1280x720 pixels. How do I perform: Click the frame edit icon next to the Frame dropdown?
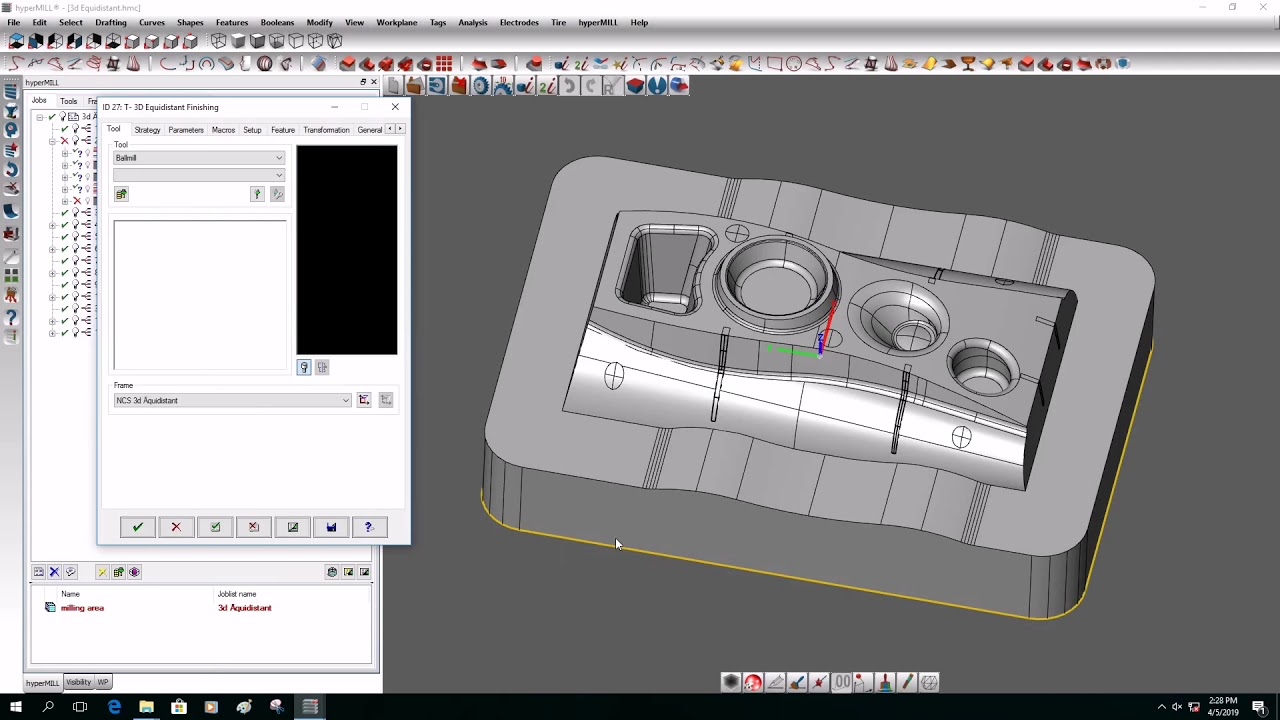[x=364, y=400]
